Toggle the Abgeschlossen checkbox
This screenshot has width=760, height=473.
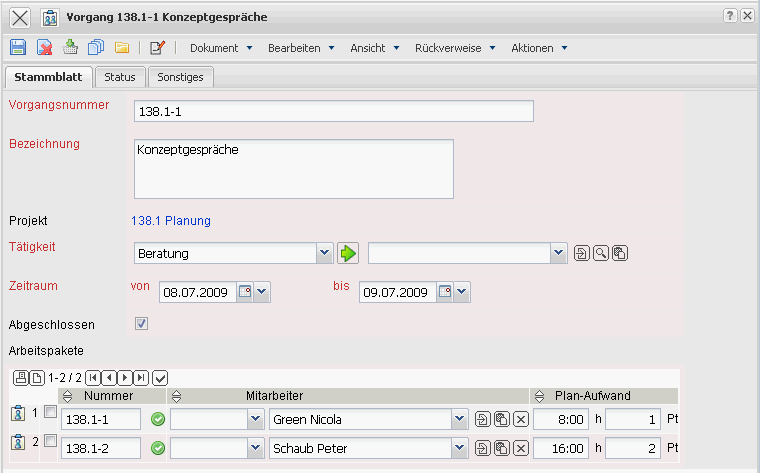tap(142, 323)
